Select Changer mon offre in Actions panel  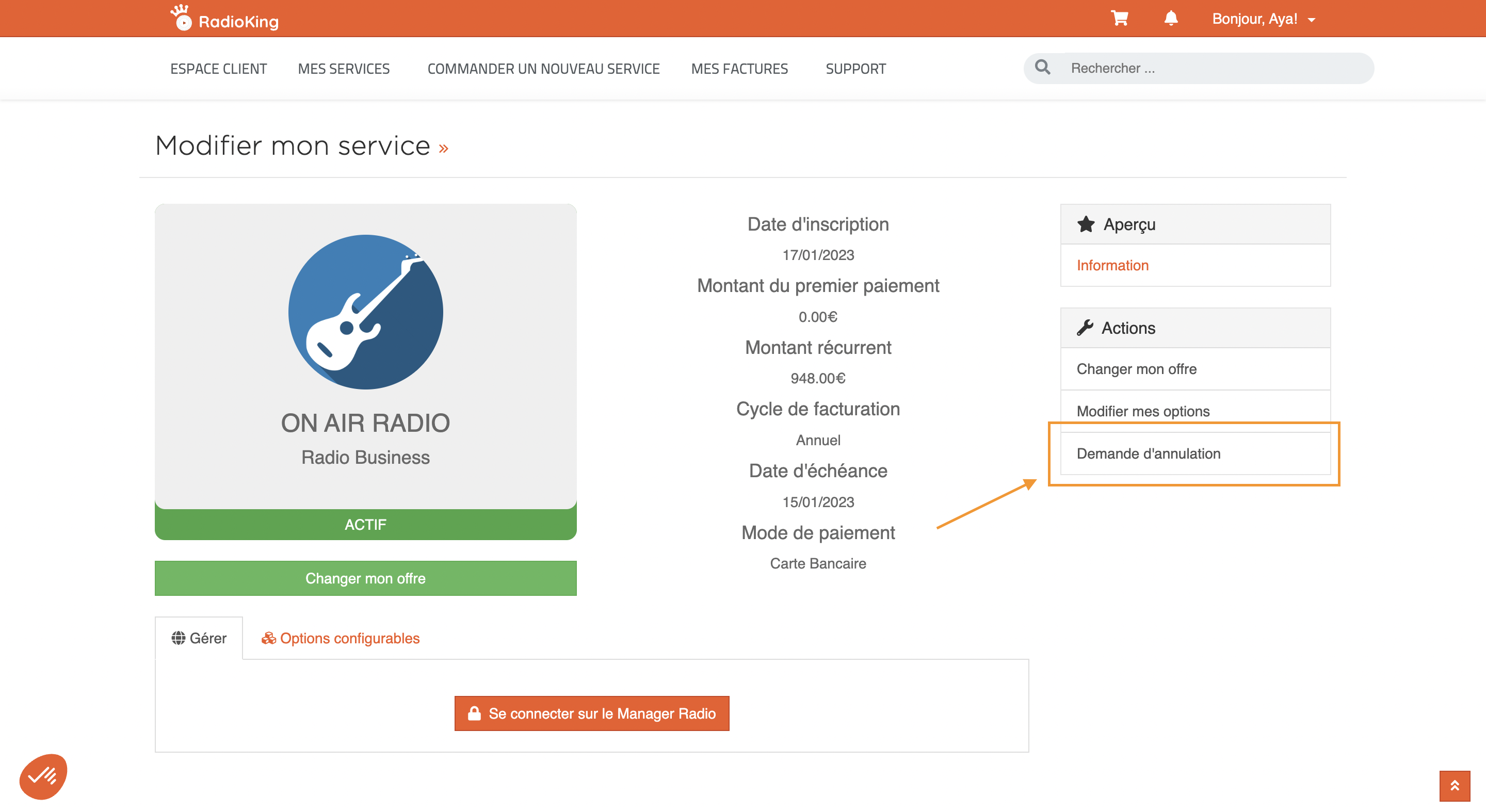[x=1196, y=369]
